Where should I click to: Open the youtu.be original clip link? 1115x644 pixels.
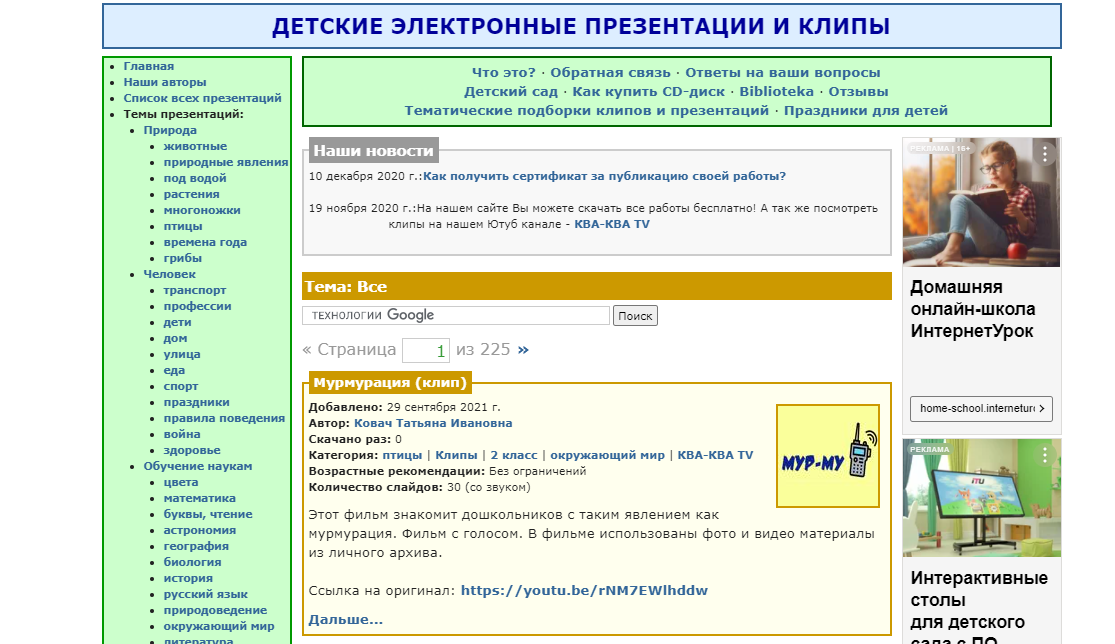584,591
